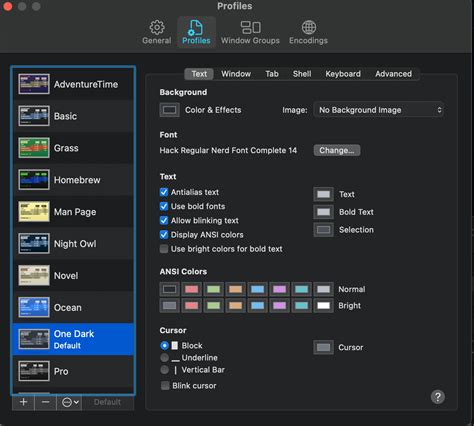Viewport: 474px width, 426px height.
Task: Open Background Color & Effects swatch
Action: (x=170, y=110)
